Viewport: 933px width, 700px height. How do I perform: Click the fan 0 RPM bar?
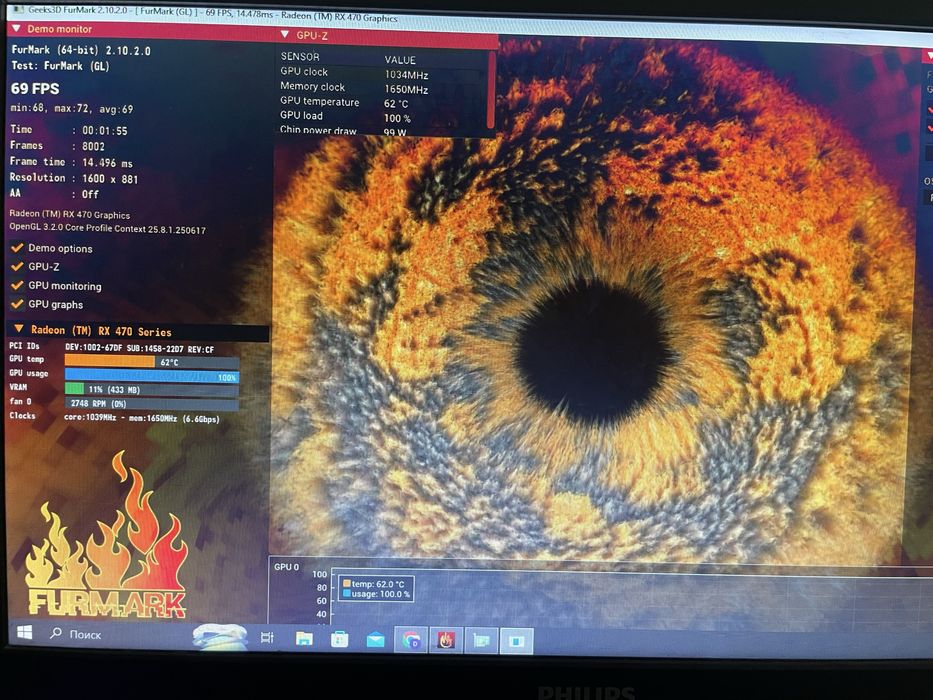pyautogui.click(x=152, y=404)
